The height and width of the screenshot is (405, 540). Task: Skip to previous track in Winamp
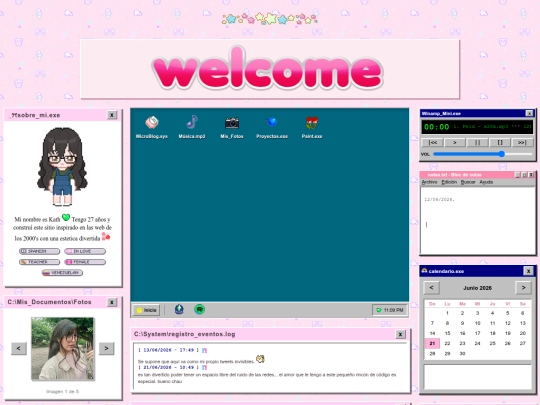[x=433, y=143]
